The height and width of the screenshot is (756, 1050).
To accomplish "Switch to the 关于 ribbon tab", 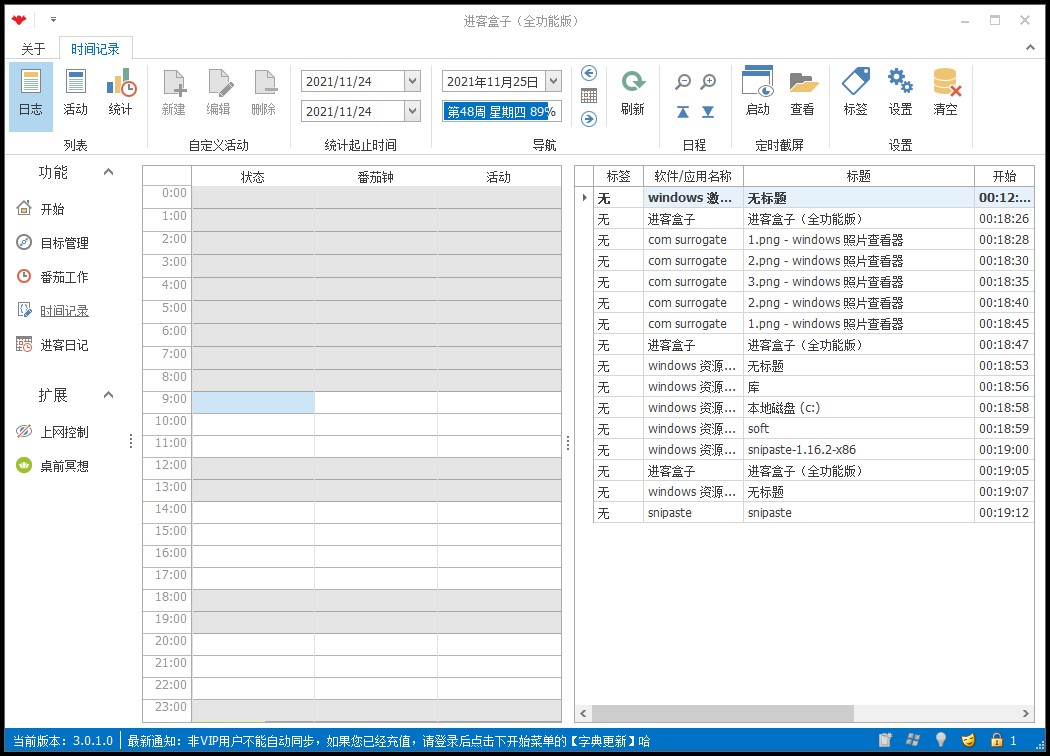I will (33, 49).
